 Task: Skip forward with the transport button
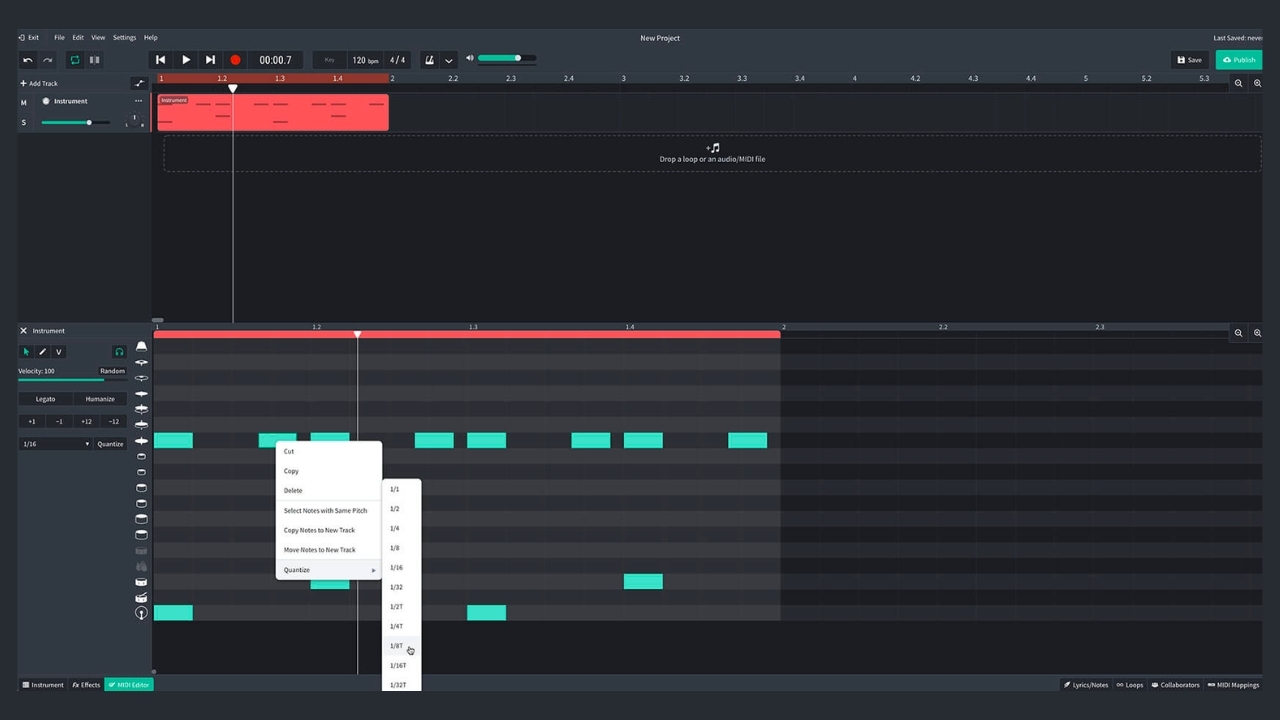click(210, 60)
